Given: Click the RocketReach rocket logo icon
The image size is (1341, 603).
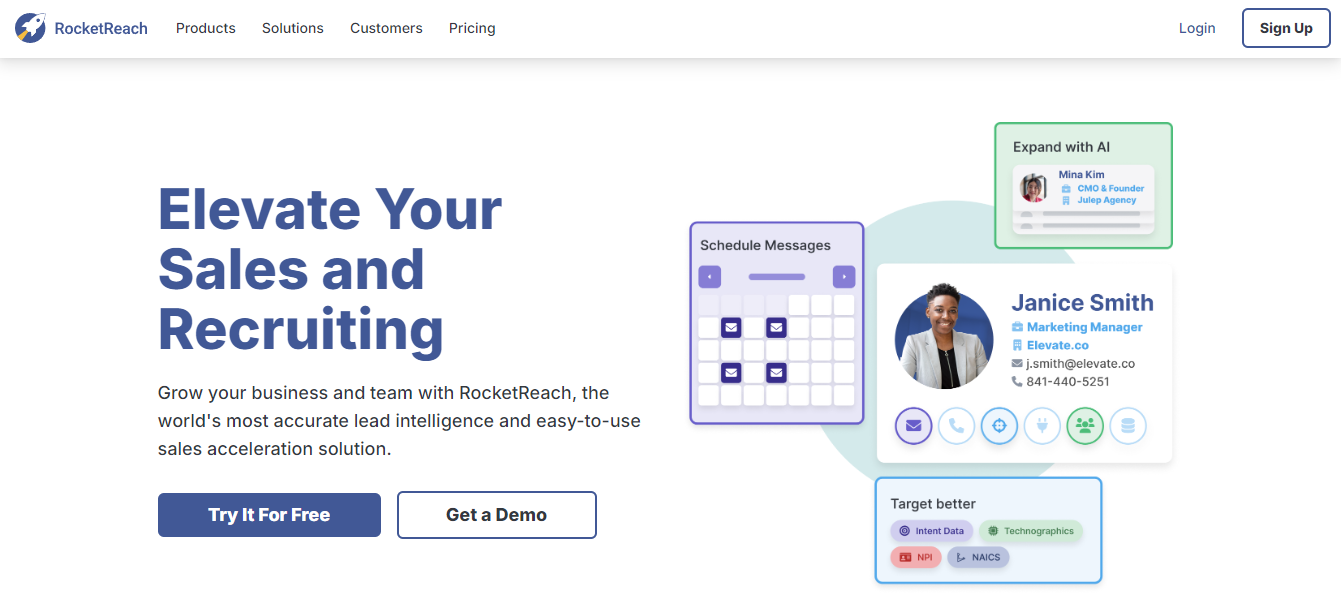Looking at the screenshot, I should tap(30, 28).
